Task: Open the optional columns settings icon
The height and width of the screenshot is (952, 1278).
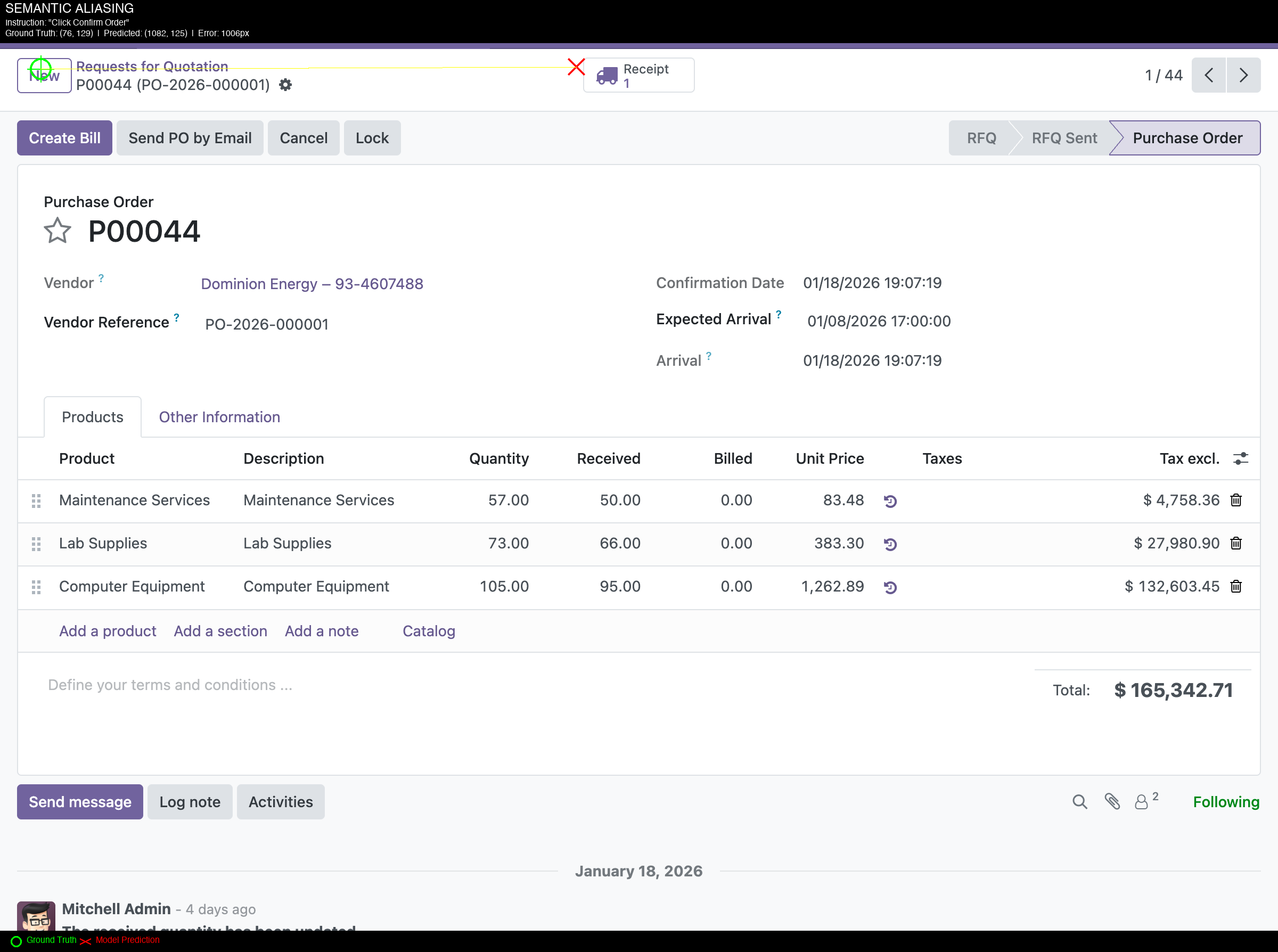Action: pyautogui.click(x=1240, y=459)
